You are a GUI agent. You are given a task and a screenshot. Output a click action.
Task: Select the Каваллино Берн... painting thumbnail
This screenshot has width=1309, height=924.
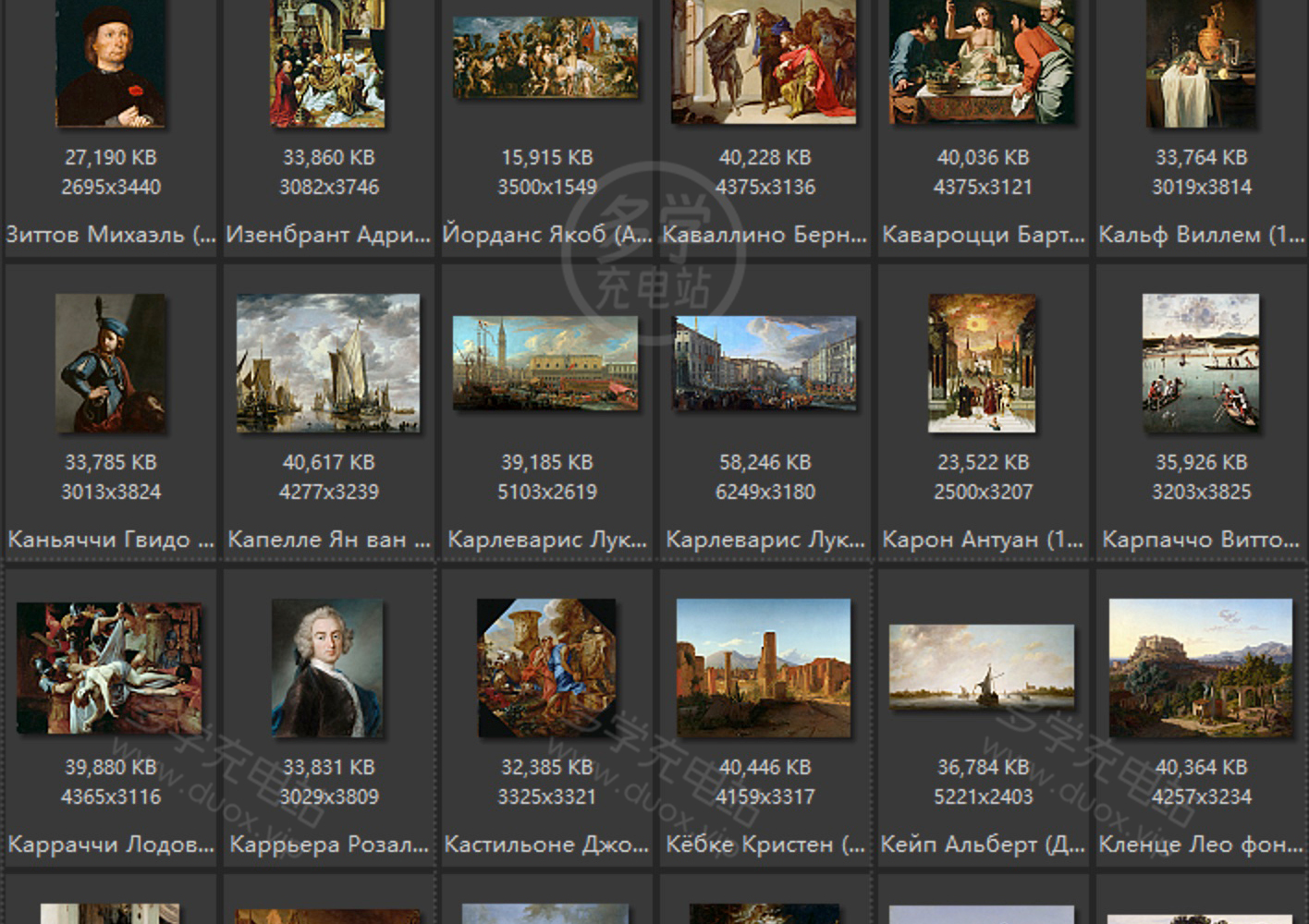[764, 61]
